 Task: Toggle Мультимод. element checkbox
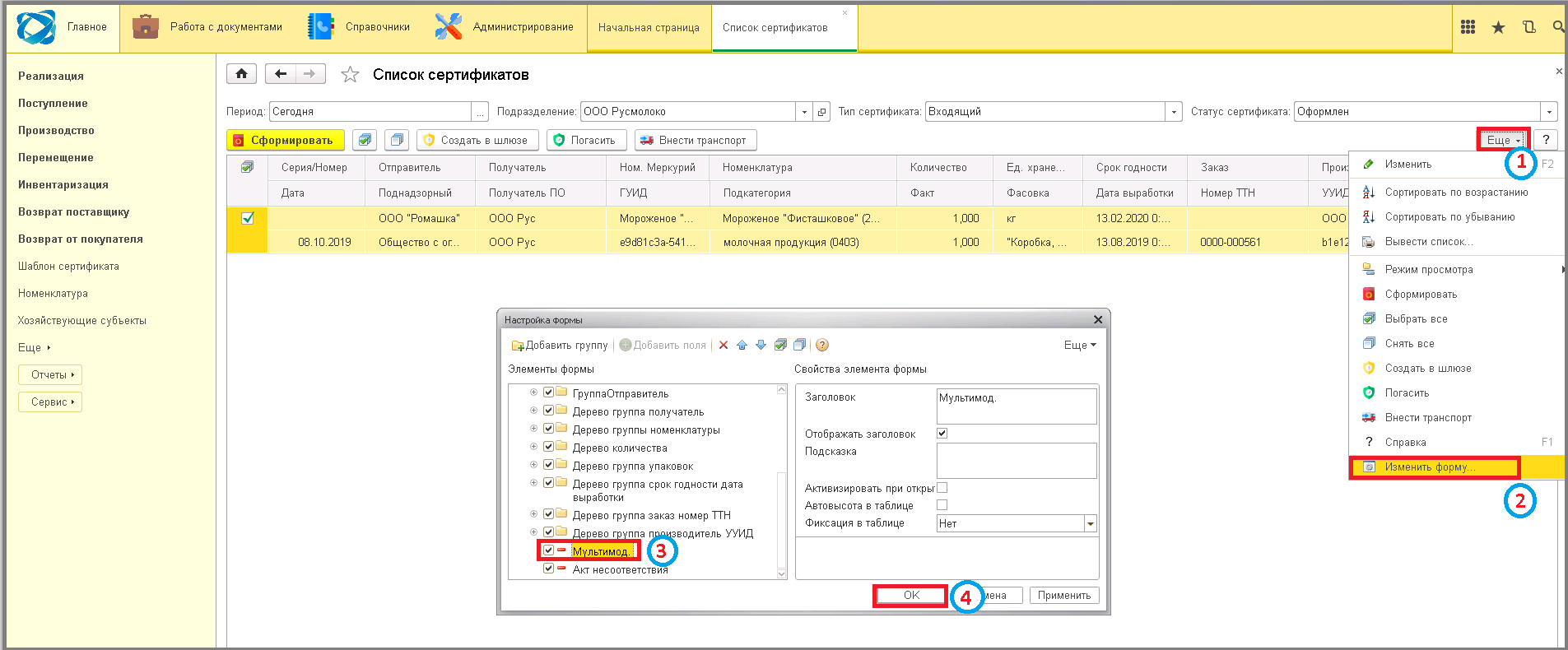coord(548,550)
